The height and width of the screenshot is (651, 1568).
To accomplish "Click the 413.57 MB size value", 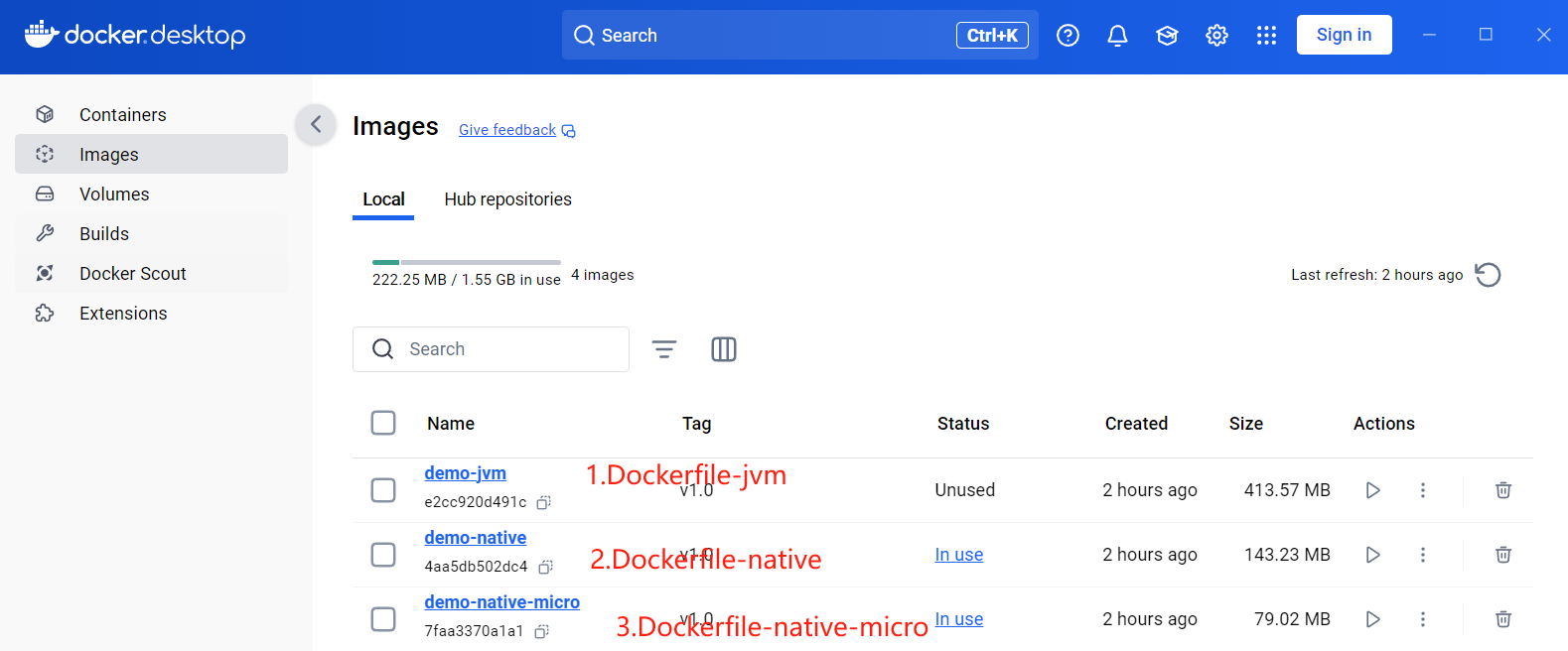I will click(1287, 490).
